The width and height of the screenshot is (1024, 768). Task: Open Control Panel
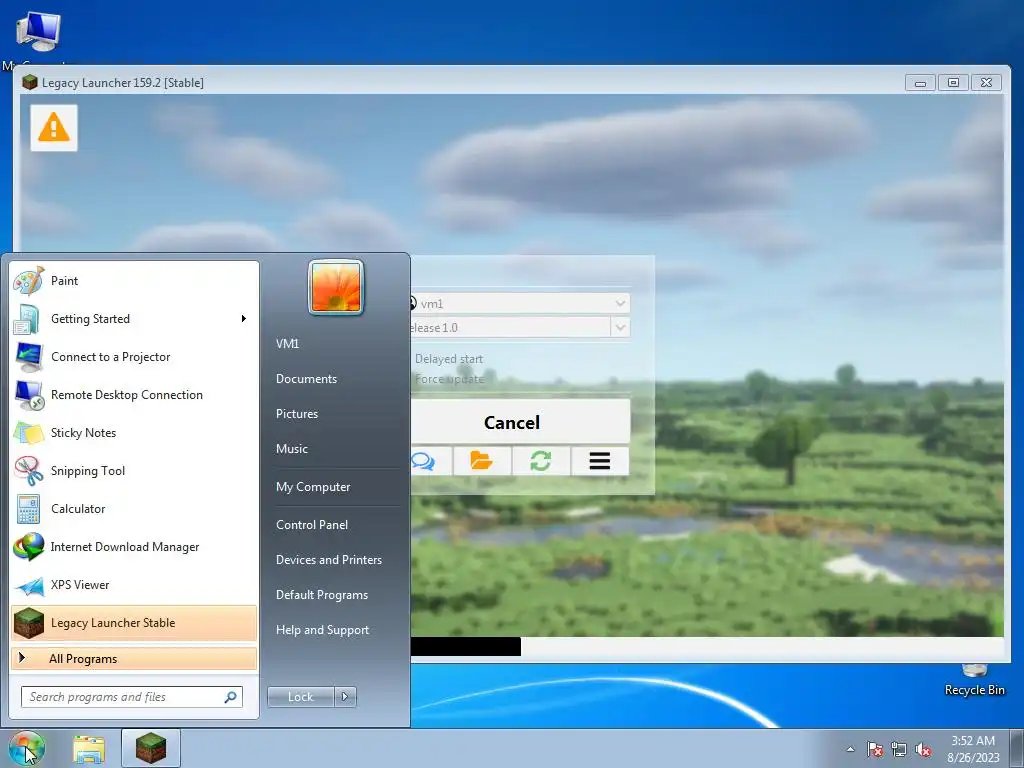point(312,524)
